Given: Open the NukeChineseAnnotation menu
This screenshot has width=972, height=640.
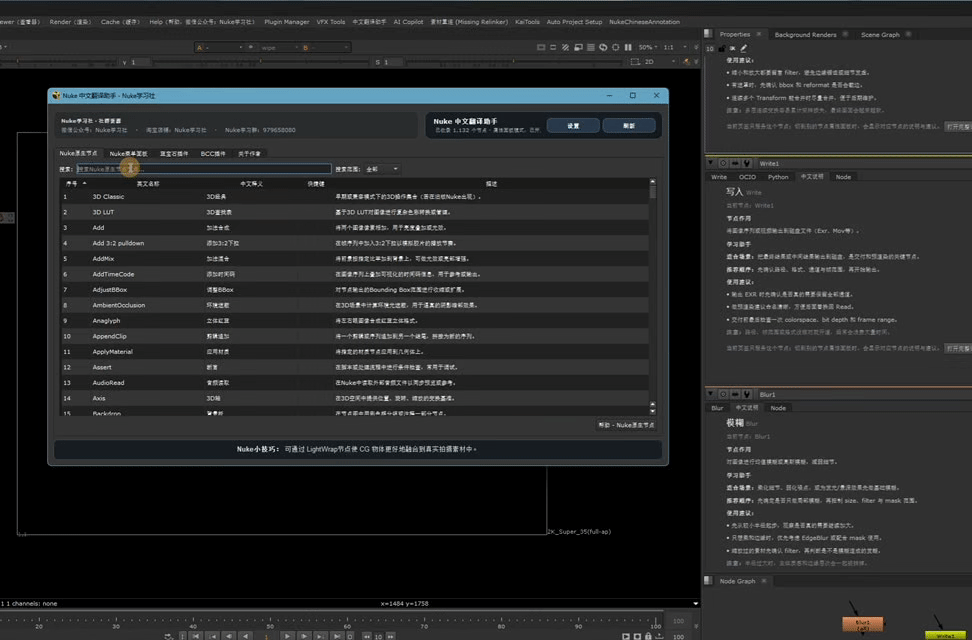Looking at the screenshot, I should pyautogui.click(x=644, y=22).
